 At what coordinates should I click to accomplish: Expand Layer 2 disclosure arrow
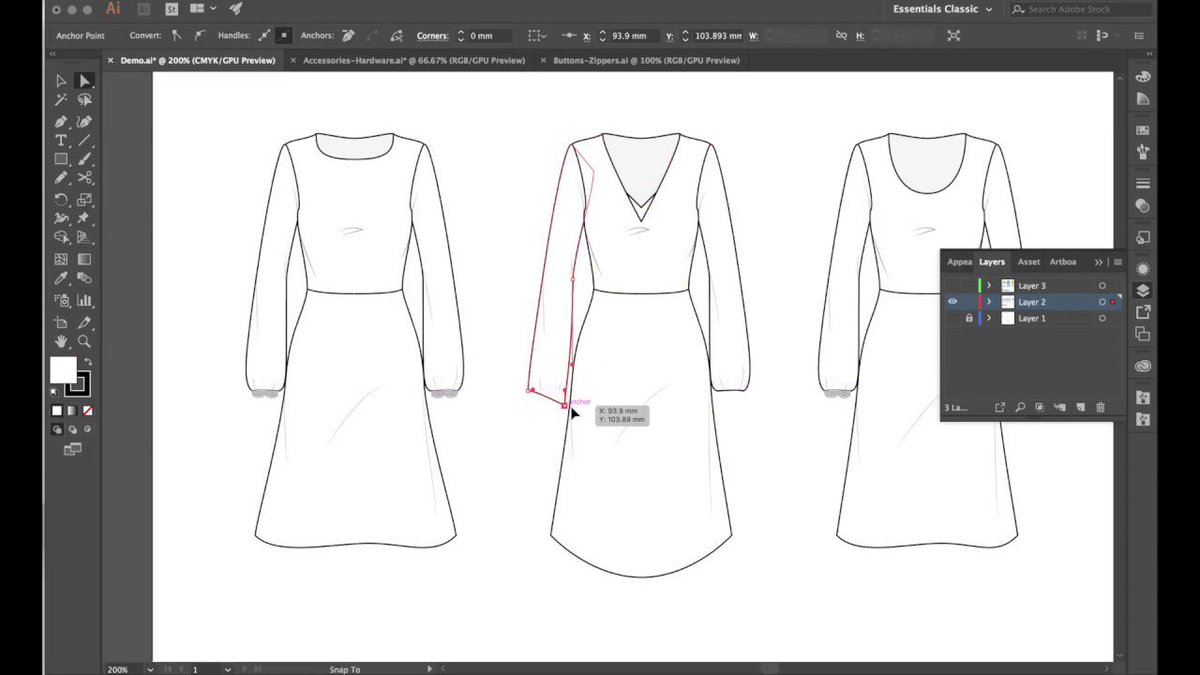(989, 302)
